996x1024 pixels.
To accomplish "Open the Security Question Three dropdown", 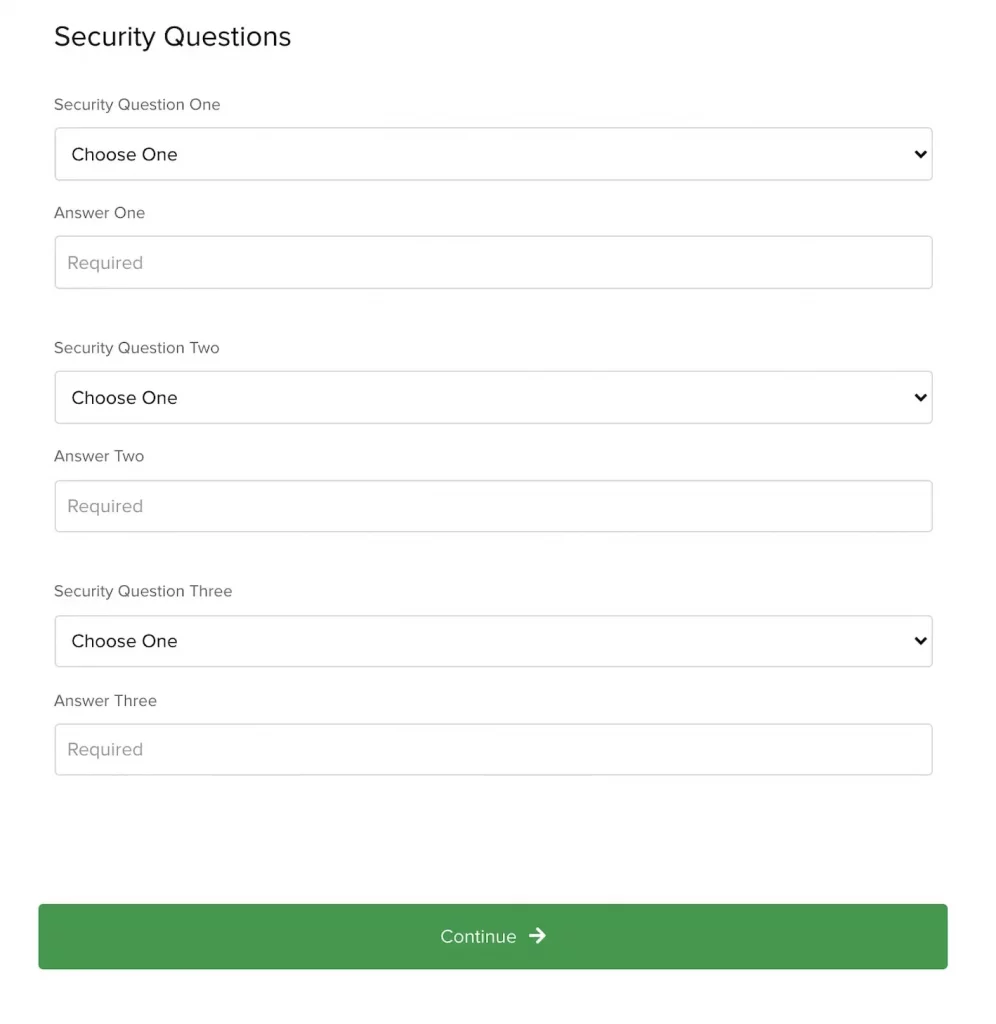I will (x=493, y=641).
